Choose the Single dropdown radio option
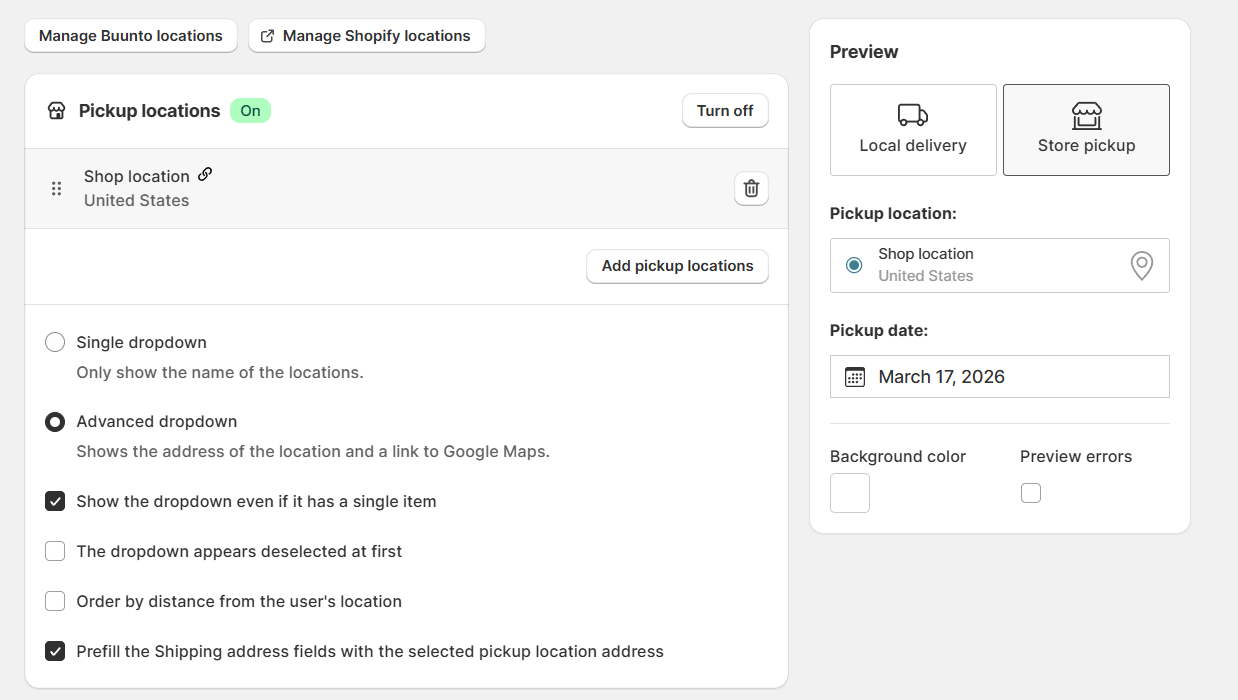The image size is (1238, 700). click(x=55, y=342)
